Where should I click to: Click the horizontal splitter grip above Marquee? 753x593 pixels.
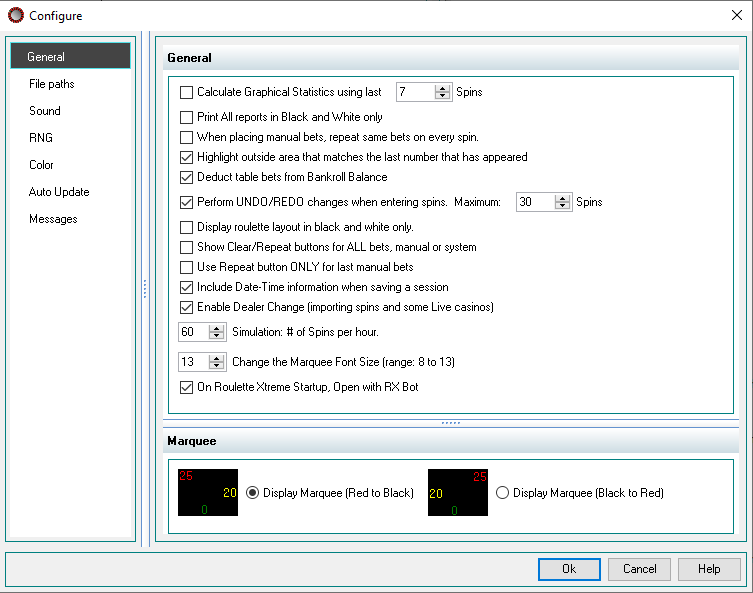coord(450,423)
